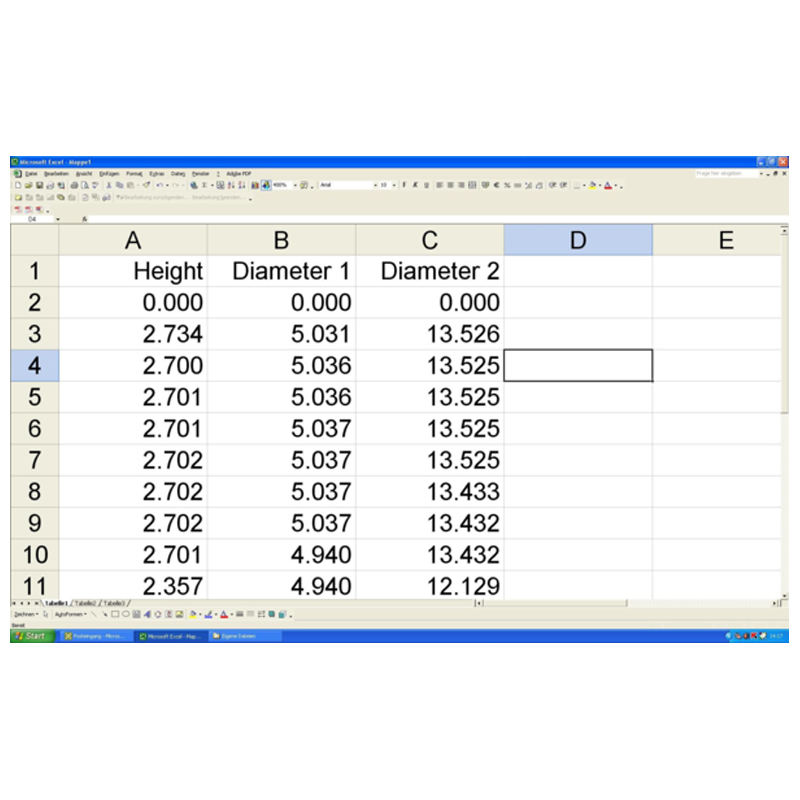This screenshot has height=800, width=800.
Task: Open the Format menu
Action: coord(134,174)
